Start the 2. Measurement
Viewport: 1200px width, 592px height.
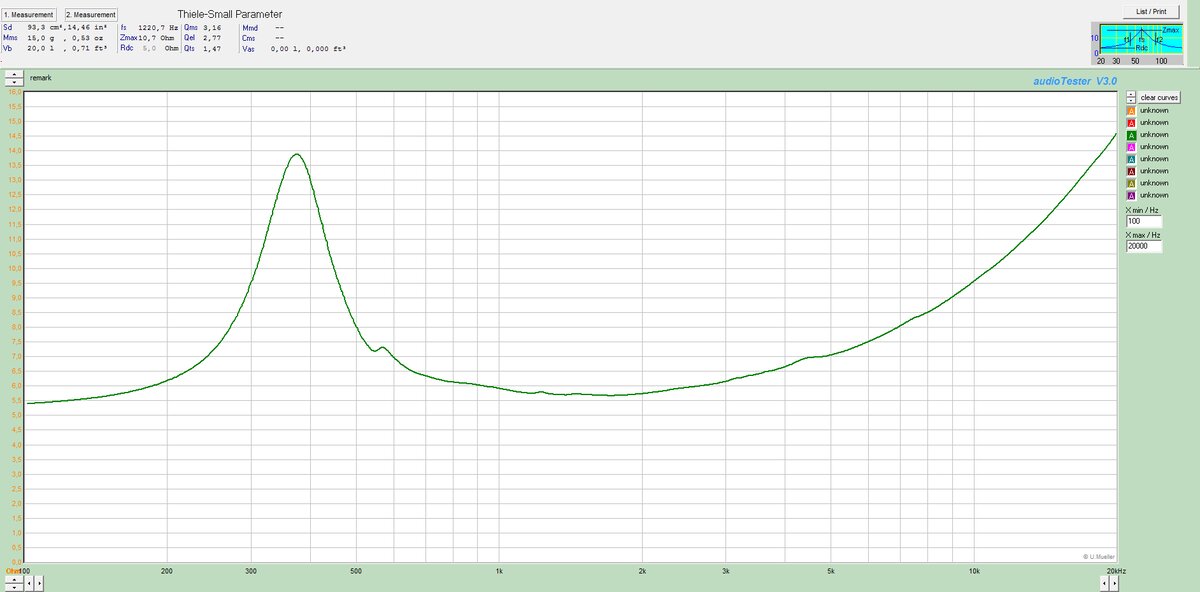coord(91,15)
